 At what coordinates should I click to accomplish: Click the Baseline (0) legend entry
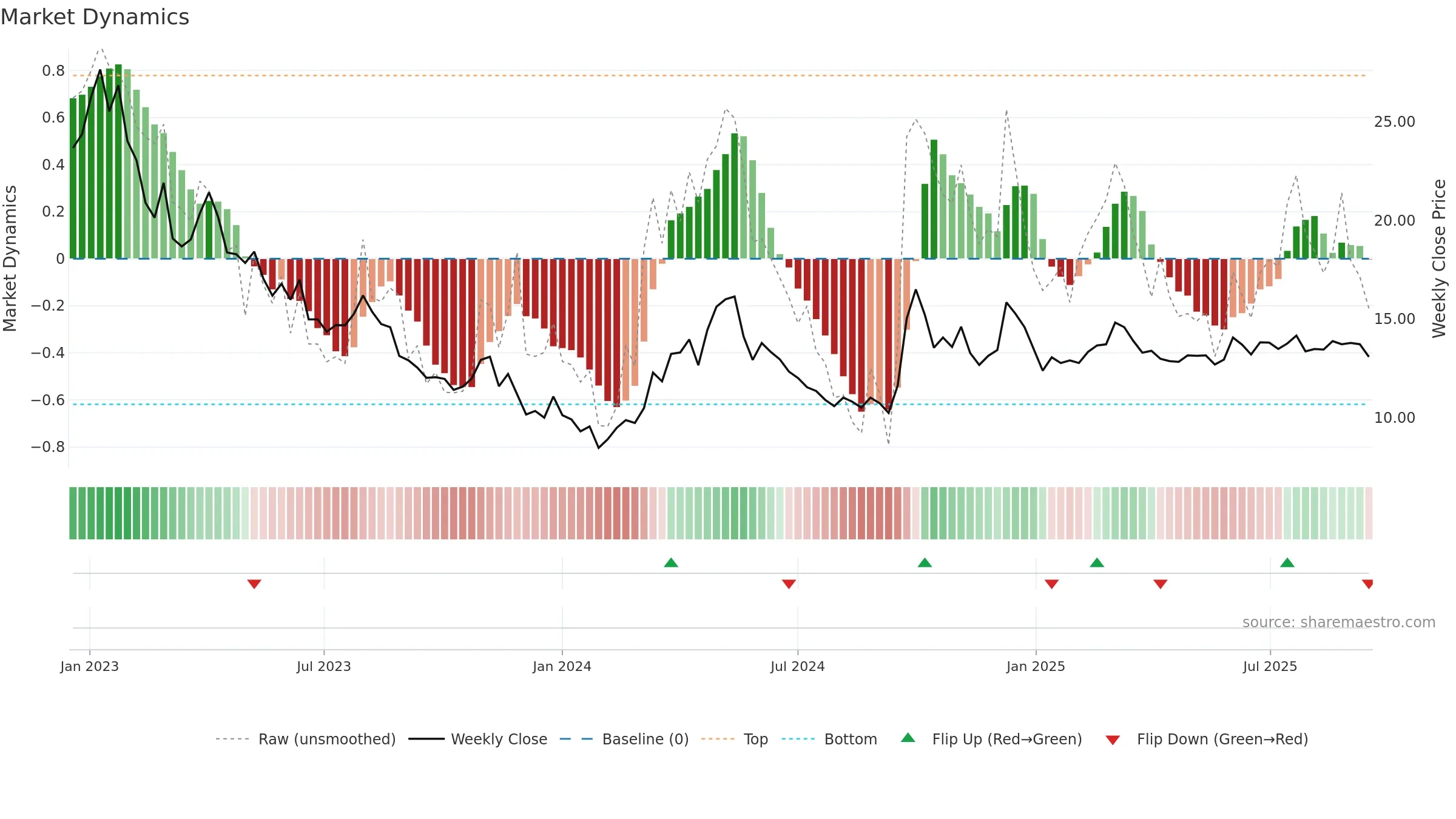pyautogui.click(x=624, y=739)
